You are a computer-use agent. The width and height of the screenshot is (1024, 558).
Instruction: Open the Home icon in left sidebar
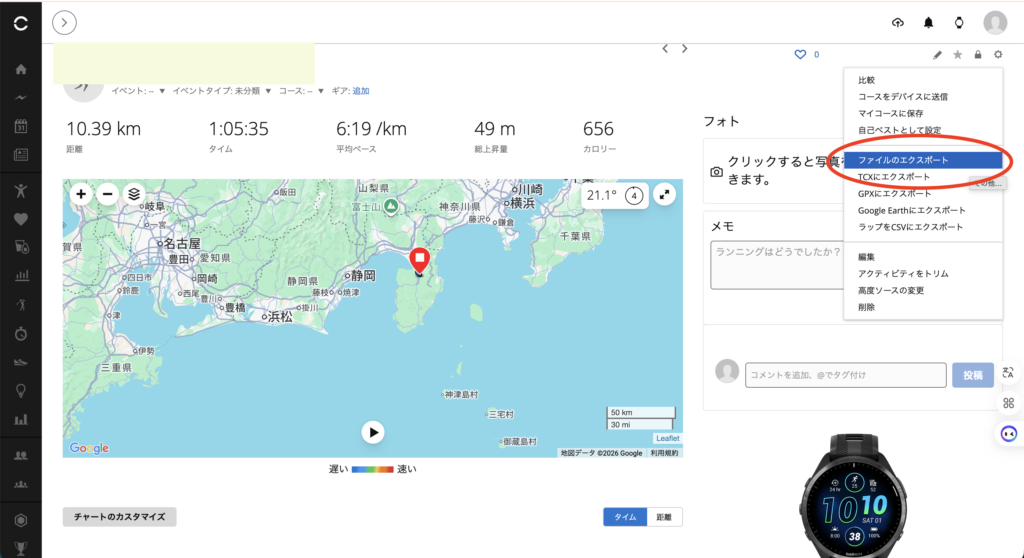coord(21,69)
